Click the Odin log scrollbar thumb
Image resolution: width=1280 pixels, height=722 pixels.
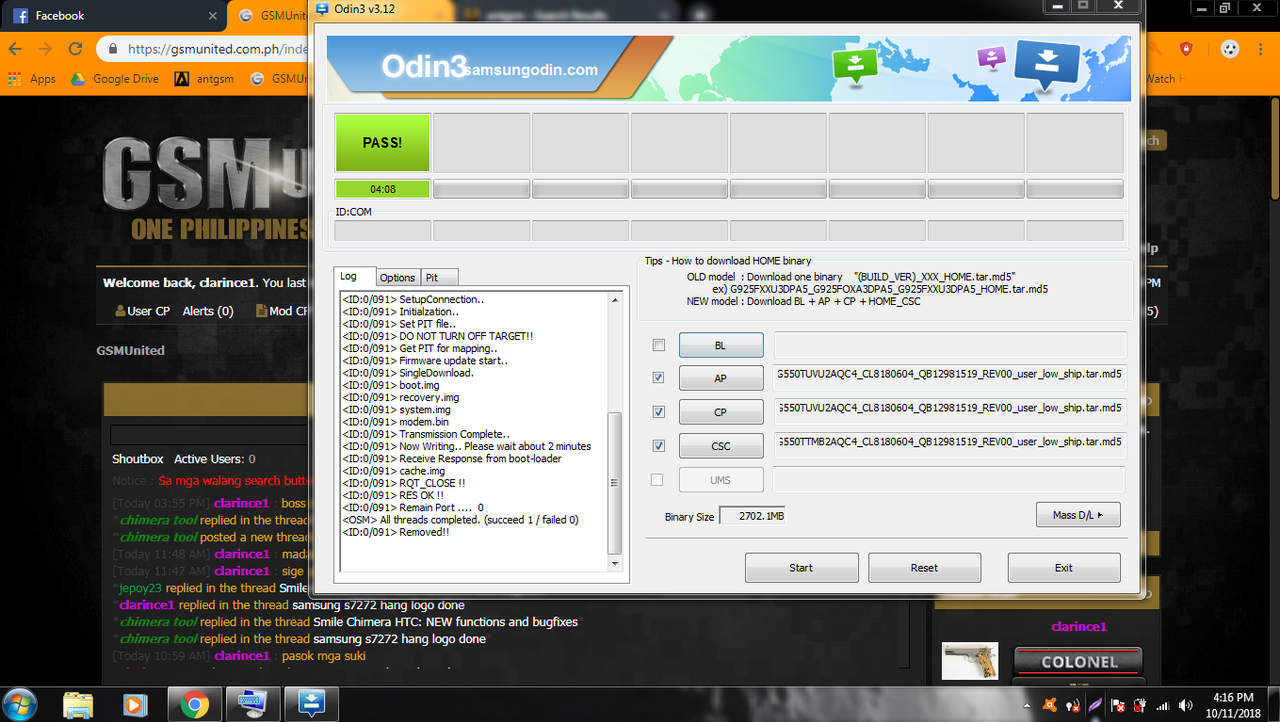click(x=615, y=482)
